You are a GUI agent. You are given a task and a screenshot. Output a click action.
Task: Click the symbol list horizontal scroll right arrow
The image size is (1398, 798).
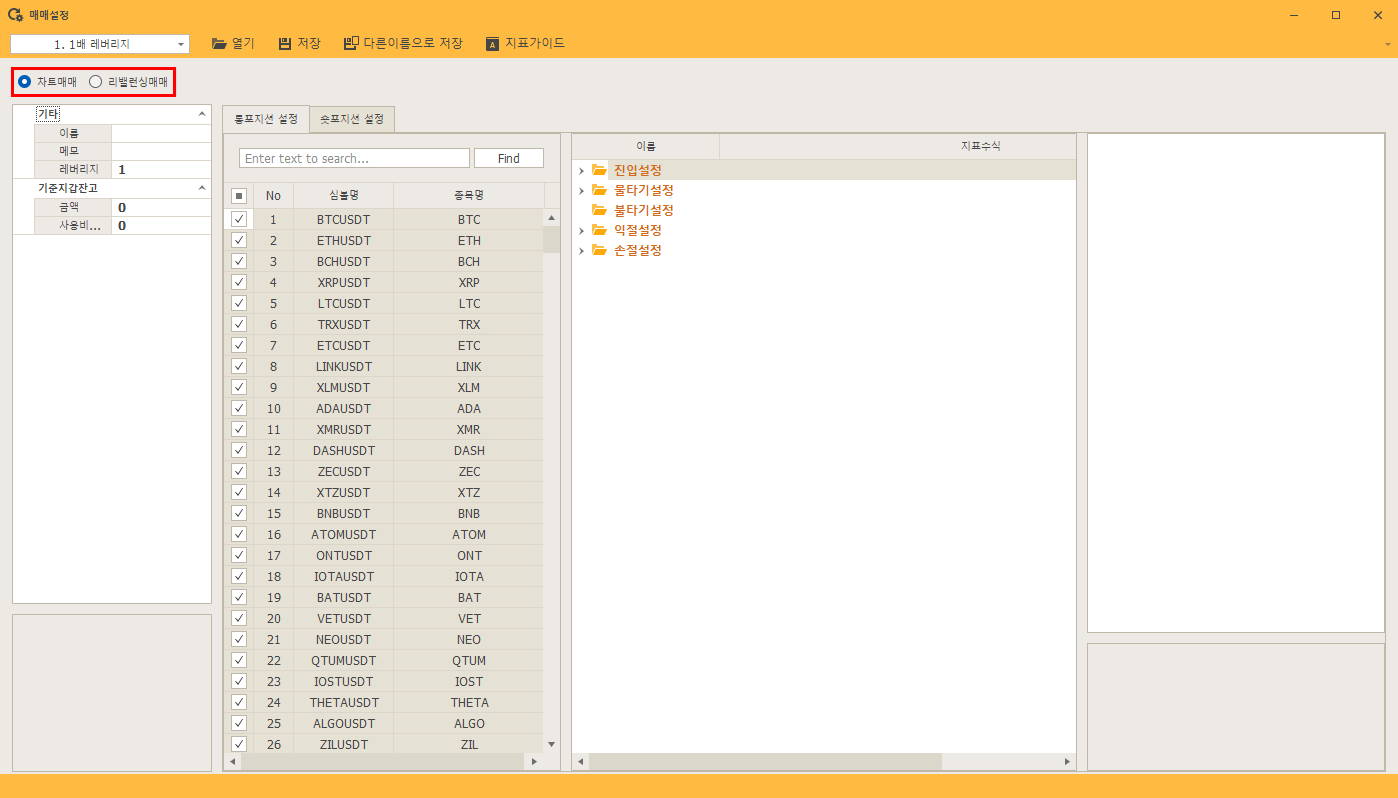pyautogui.click(x=533, y=762)
